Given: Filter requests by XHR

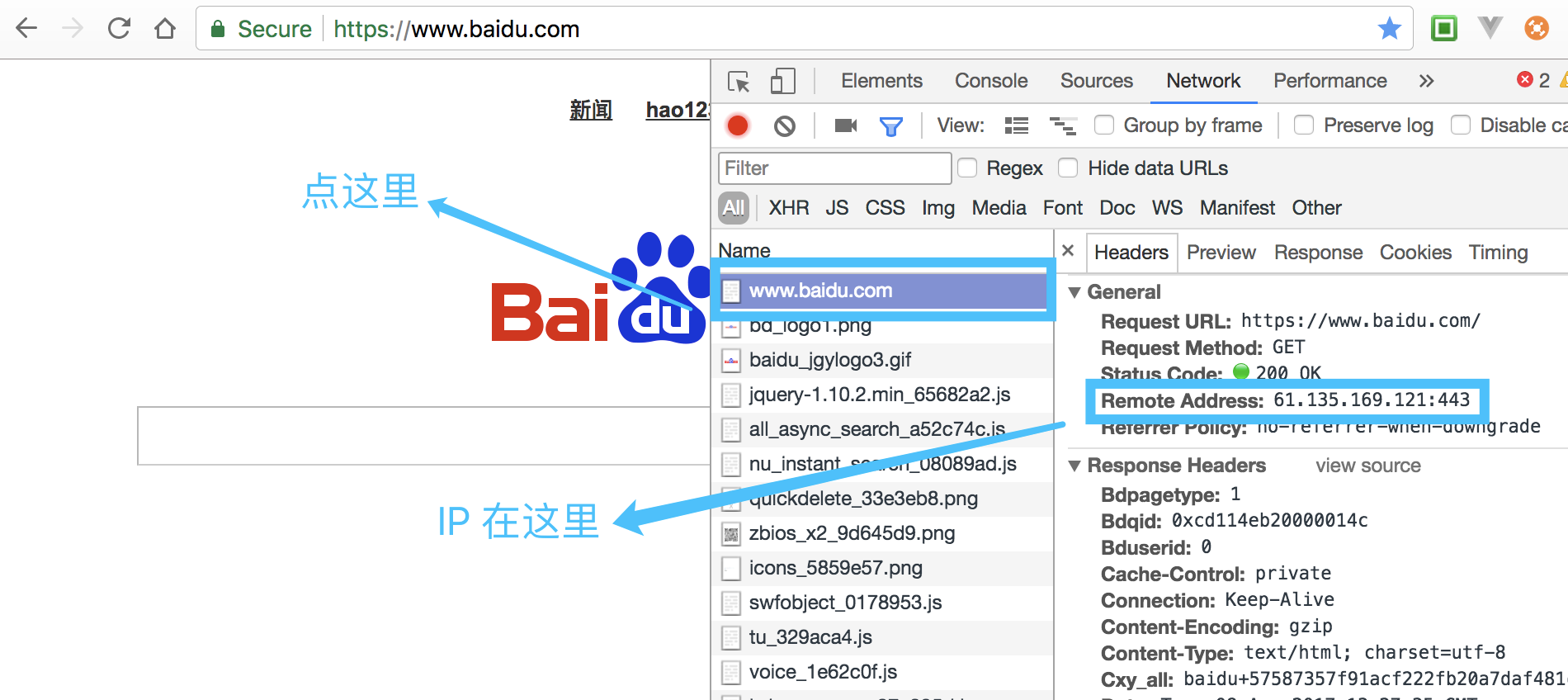Looking at the screenshot, I should coord(789,207).
